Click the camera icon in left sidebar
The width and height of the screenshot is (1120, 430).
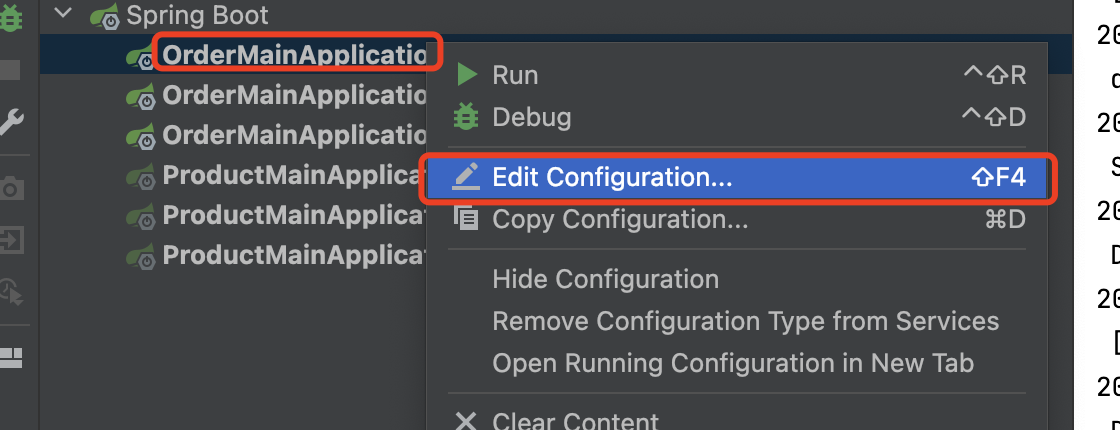[x=11, y=188]
